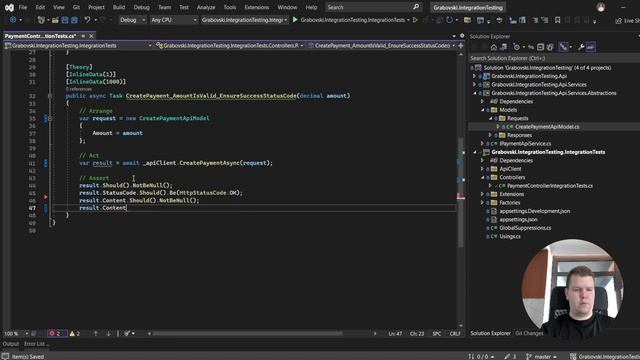Start debugging with green play button
This screenshot has height=360, width=640.
pyautogui.click(x=295, y=20)
